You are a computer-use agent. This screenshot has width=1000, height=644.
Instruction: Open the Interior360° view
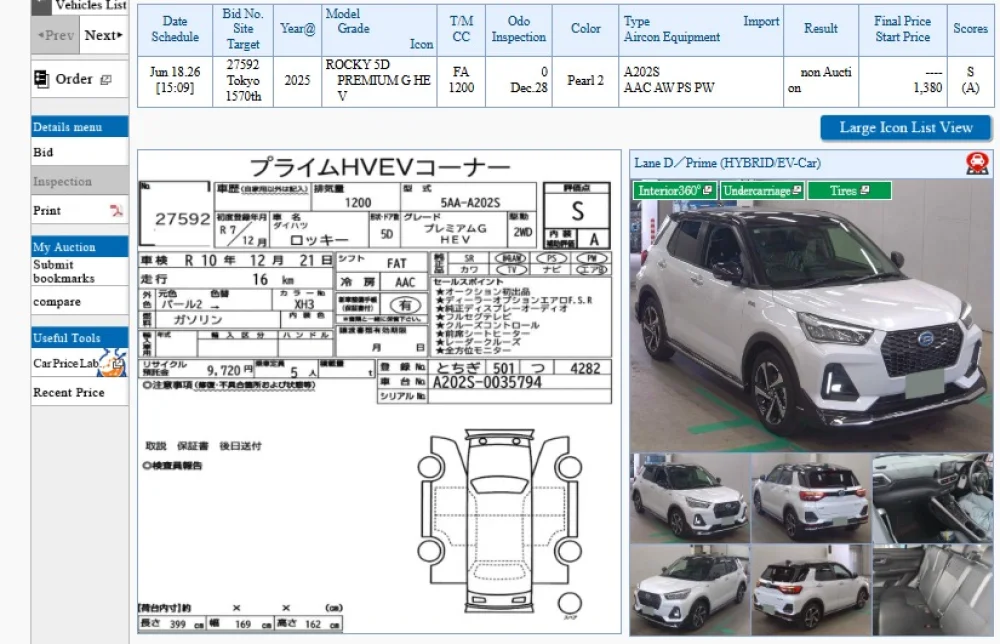pos(675,191)
